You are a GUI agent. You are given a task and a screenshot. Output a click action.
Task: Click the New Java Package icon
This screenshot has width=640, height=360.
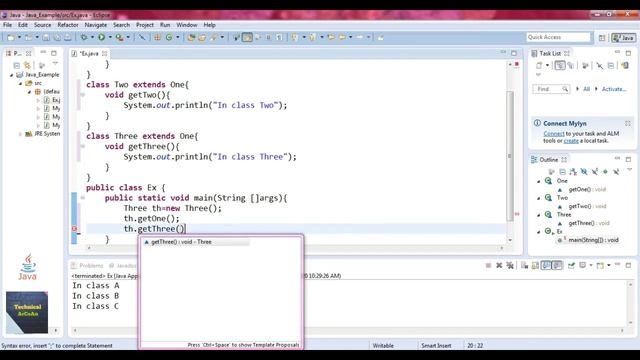click(157, 37)
